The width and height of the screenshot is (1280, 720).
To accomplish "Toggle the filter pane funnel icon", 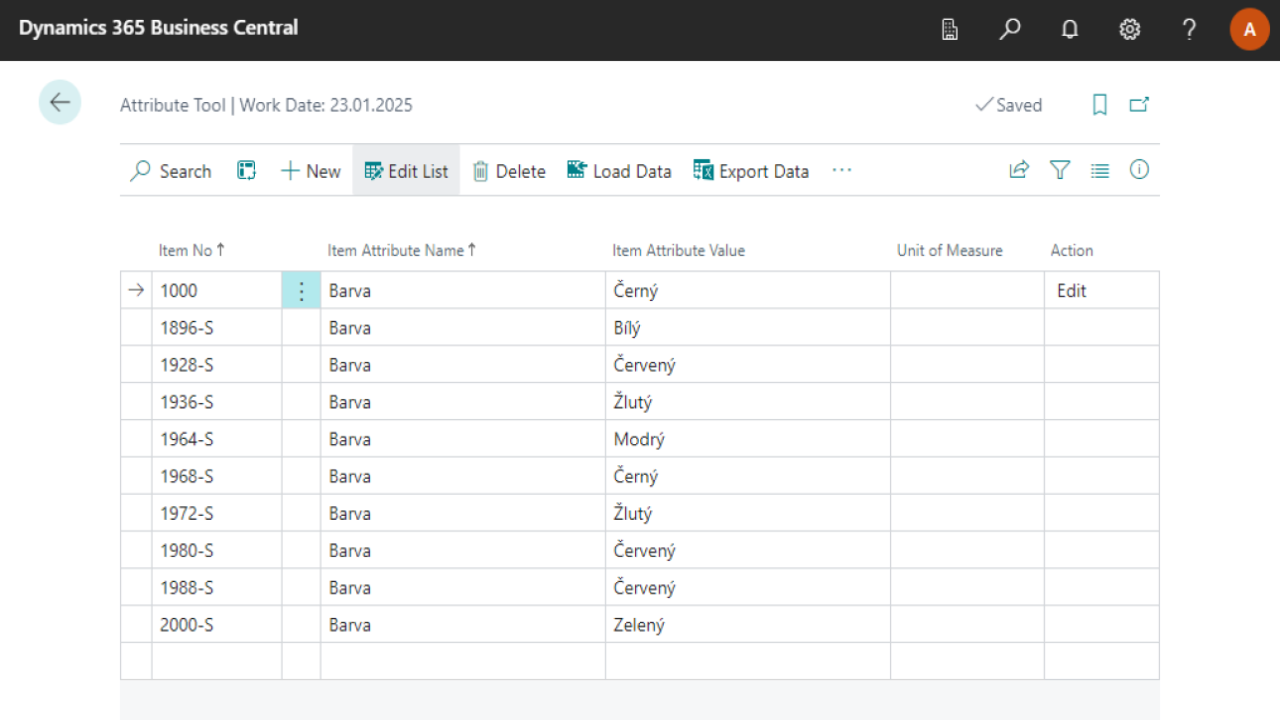I will (1060, 170).
